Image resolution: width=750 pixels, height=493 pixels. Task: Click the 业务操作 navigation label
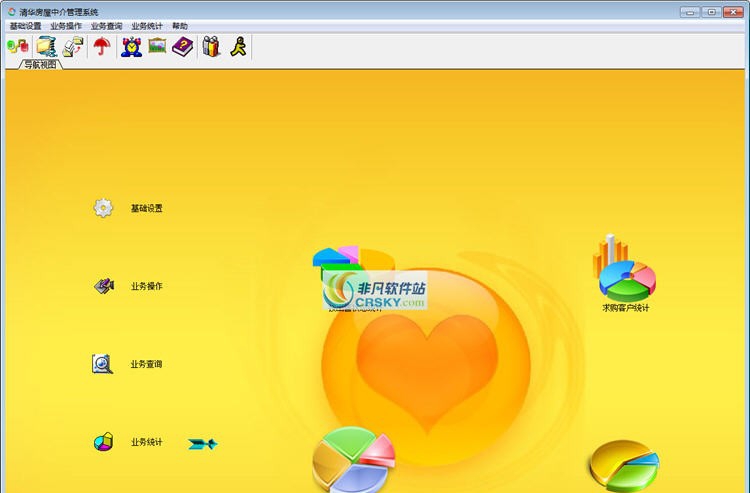(147, 286)
